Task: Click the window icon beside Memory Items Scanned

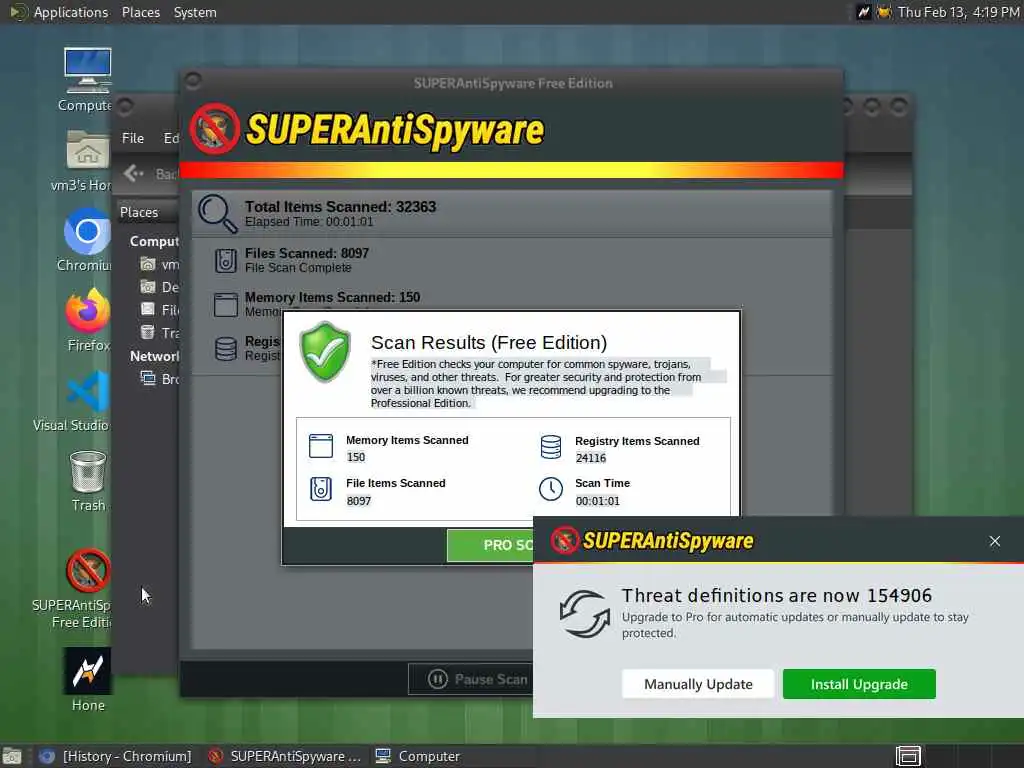Action: pos(225,304)
